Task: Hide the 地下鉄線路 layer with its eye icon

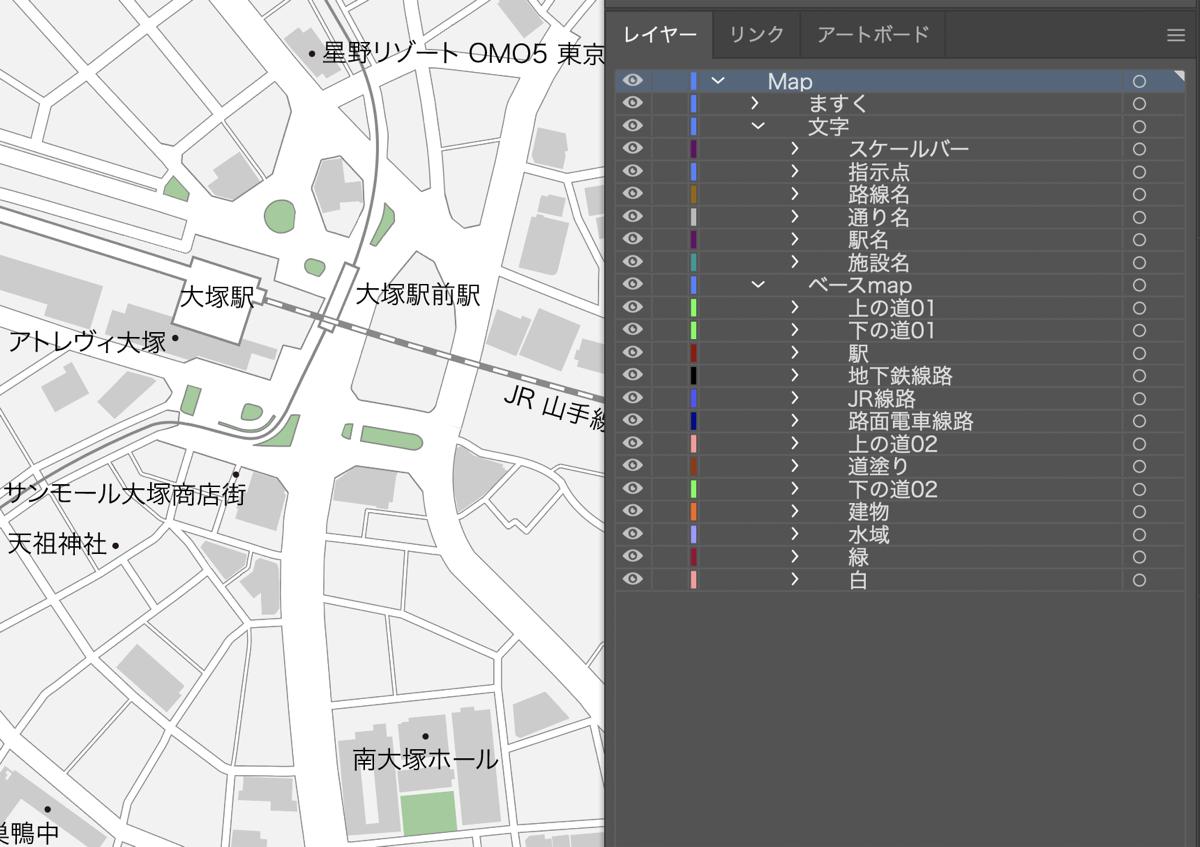Action: [632, 375]
